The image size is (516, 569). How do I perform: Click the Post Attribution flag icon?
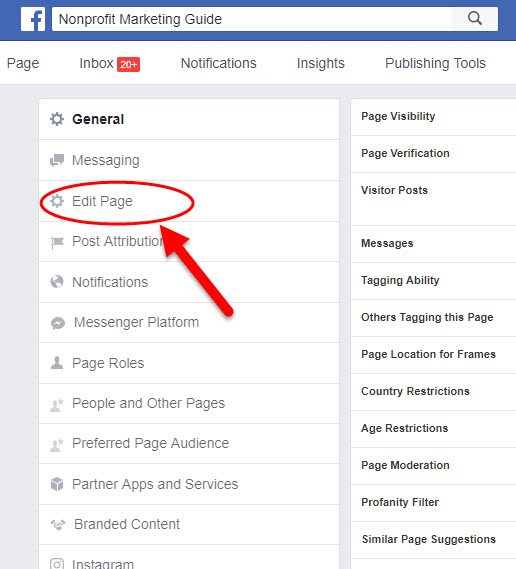tap(57, 242)
